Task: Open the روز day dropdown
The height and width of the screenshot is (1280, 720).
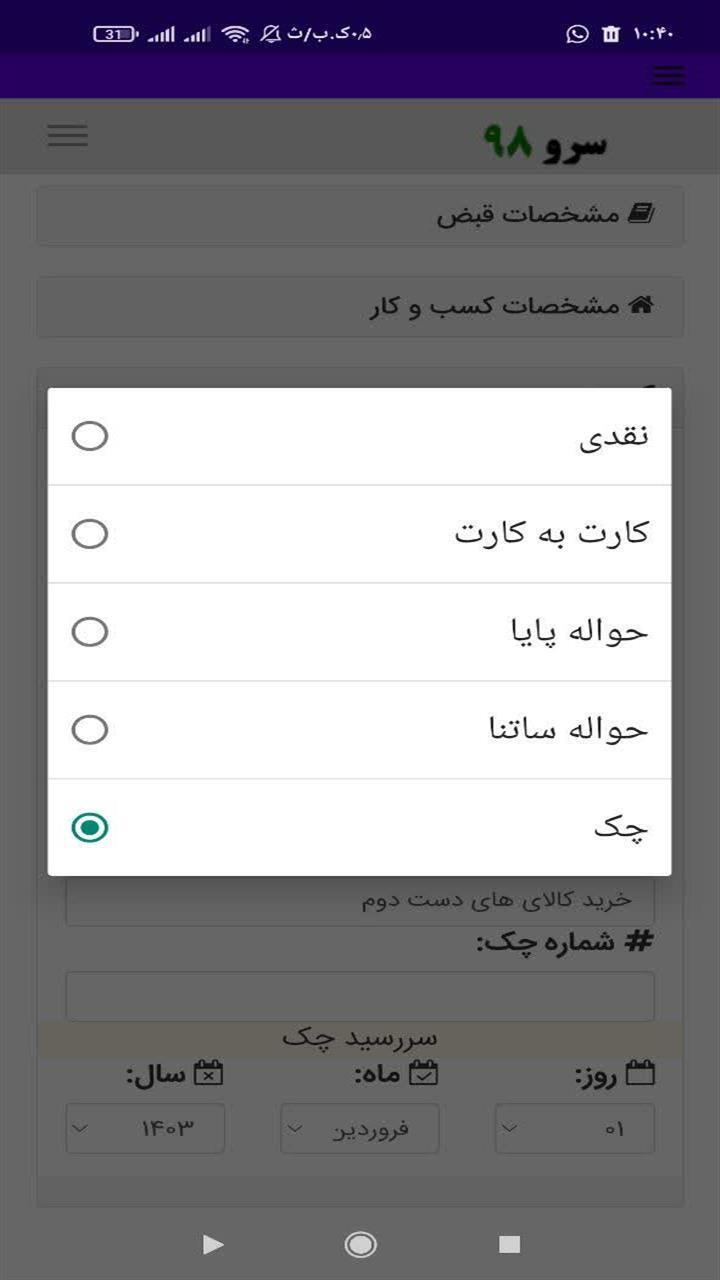Action: 575,1129
